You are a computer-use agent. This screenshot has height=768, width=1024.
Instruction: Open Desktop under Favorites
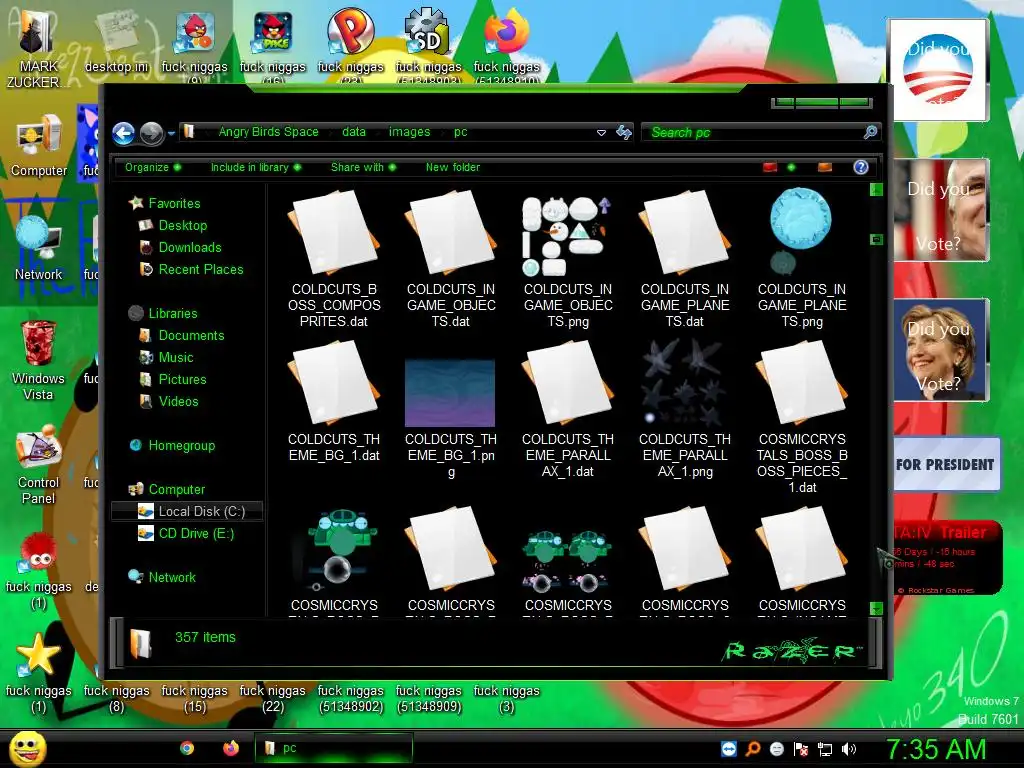coord(182,225)
